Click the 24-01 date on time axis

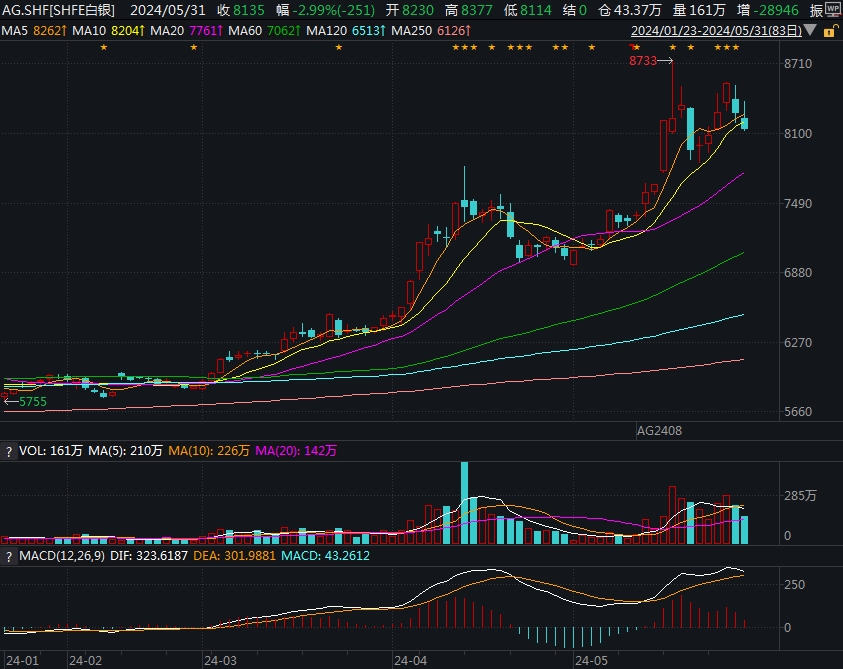22,660
